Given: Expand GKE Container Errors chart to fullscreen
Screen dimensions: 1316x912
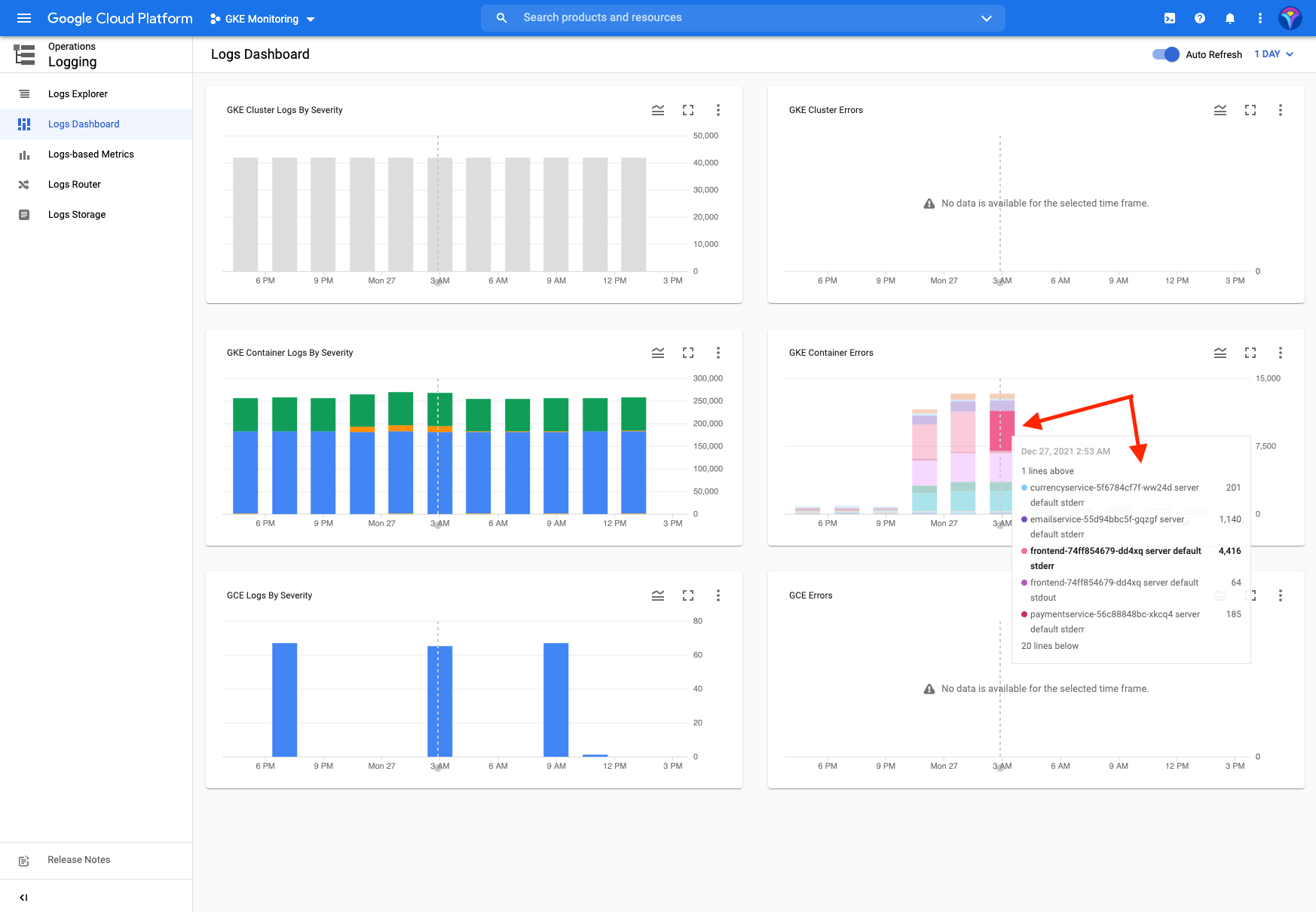Looking at the screenshot, I should coord(1250,353).
